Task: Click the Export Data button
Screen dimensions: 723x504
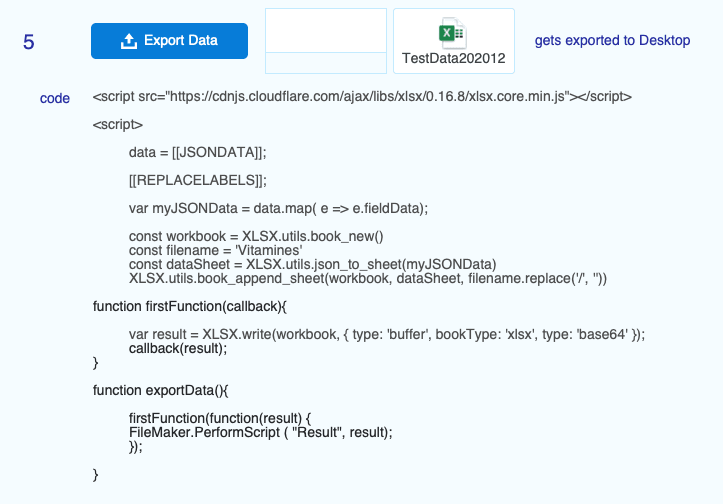Action: [x=169, y=41]
